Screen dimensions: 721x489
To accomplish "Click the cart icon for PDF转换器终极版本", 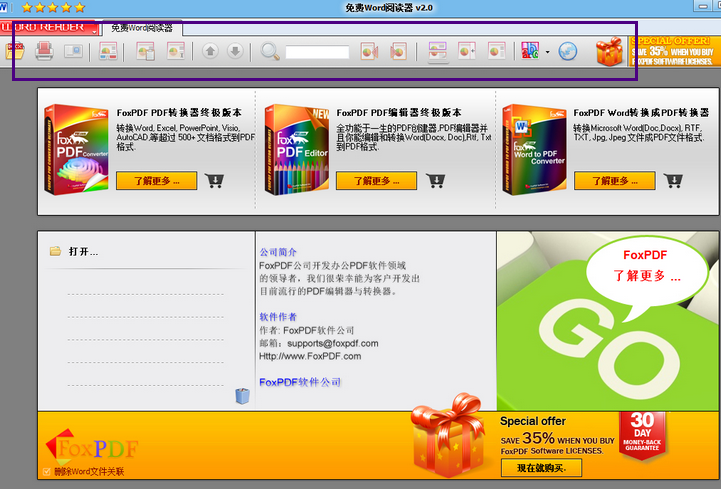I will coord(214,181).
